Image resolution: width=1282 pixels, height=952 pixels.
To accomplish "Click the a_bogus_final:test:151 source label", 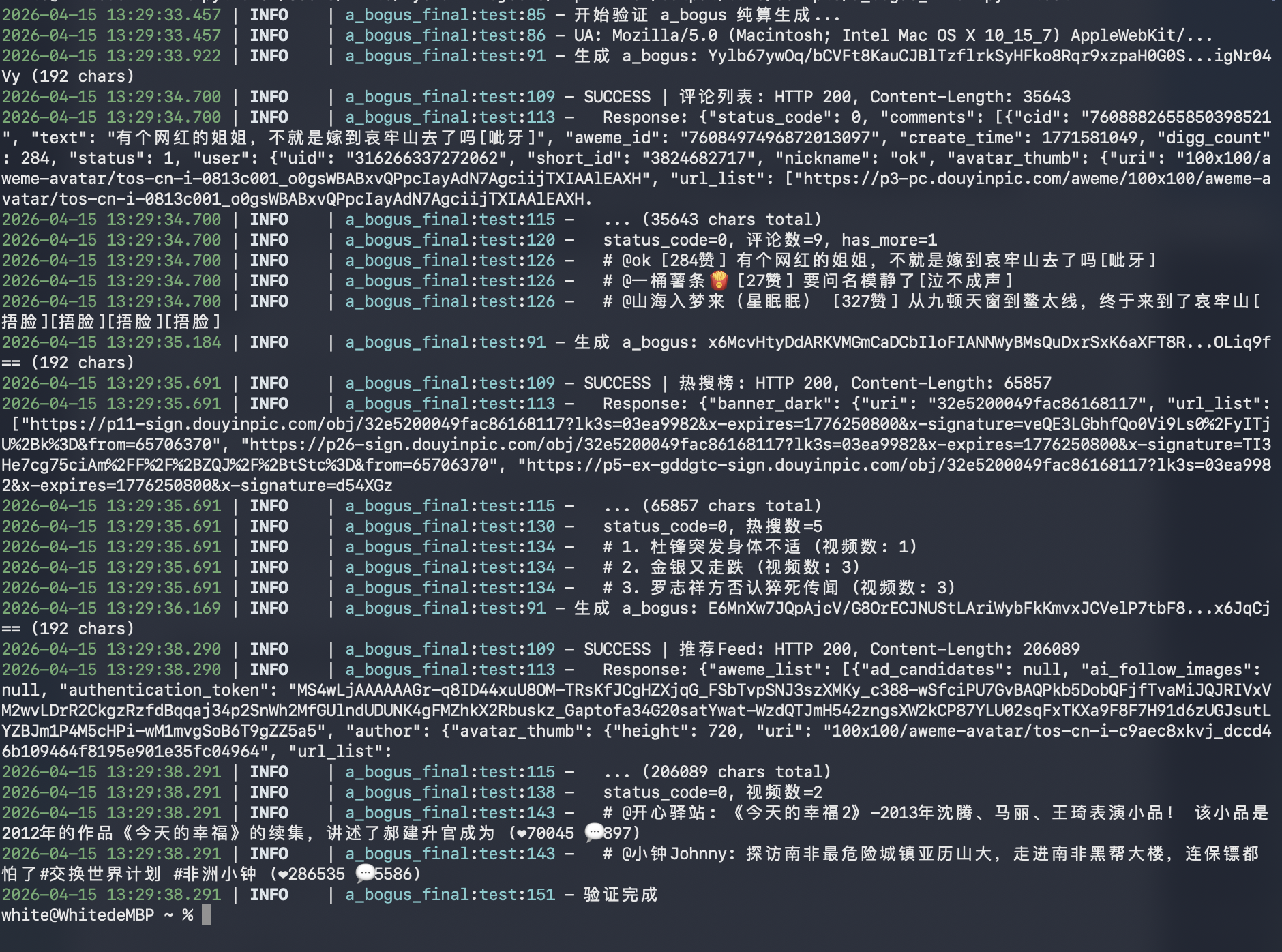I will (x=450, y=895).
